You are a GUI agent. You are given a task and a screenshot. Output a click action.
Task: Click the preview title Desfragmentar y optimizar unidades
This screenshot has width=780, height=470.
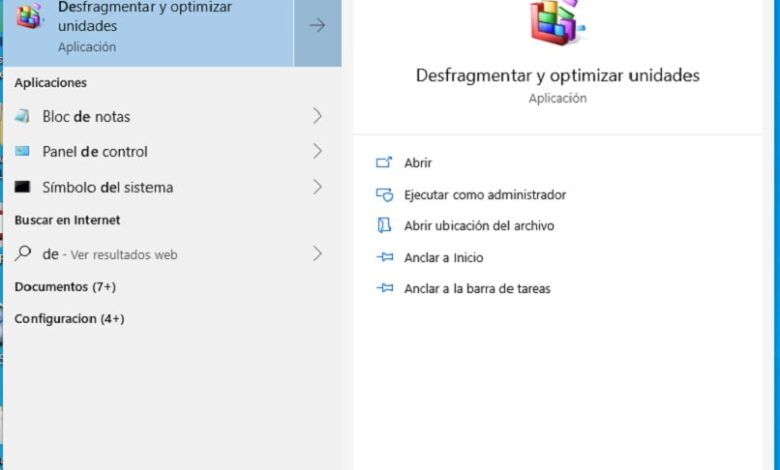558,76
